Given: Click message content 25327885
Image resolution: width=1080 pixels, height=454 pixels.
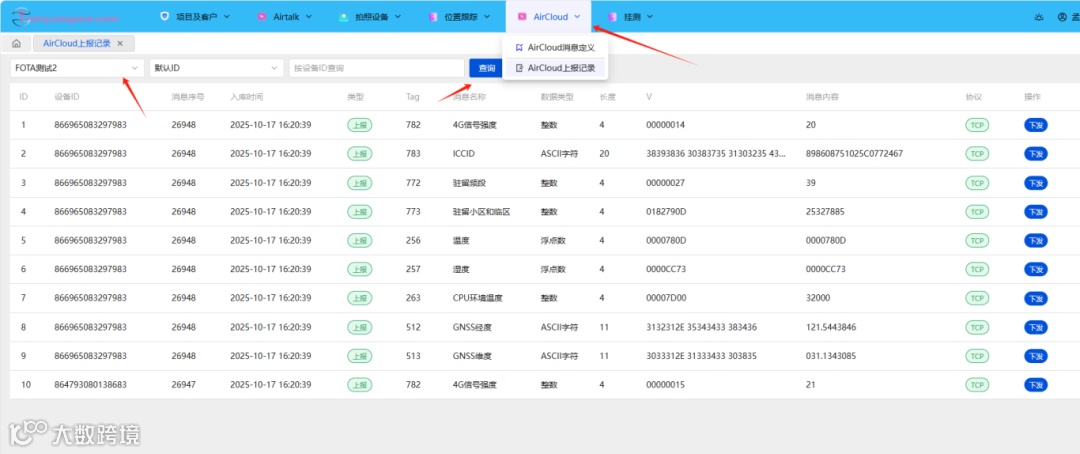Looking at the screenshot, I should tap(825, 211).
